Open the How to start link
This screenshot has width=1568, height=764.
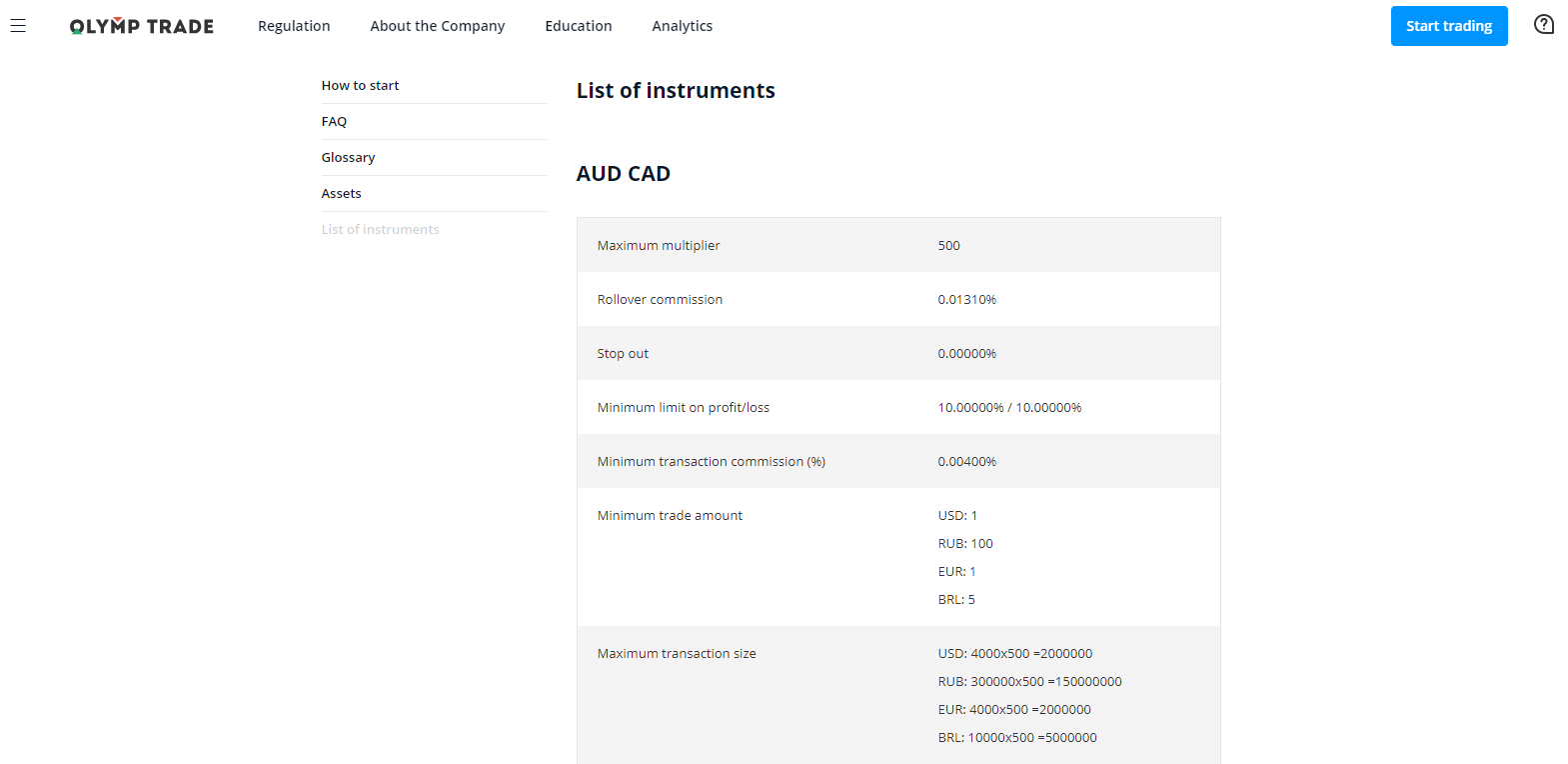(360, 86)
